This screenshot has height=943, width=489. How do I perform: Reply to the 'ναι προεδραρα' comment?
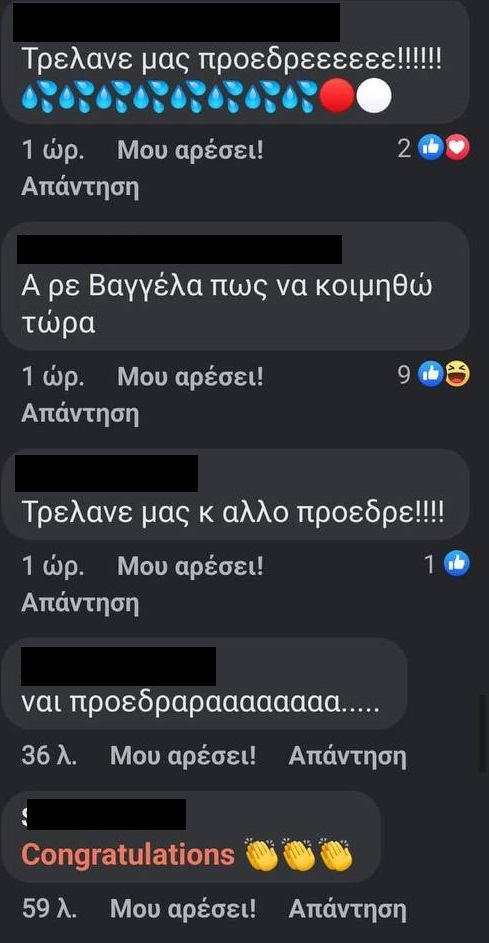tap(347, 756)
